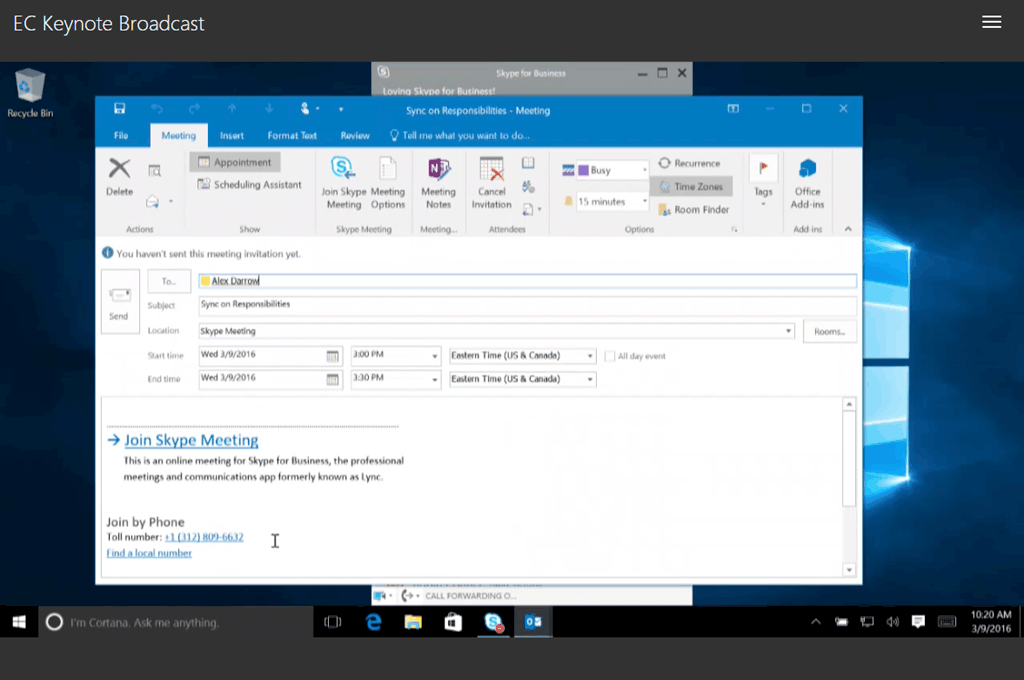Delete the meeting using the Delete icon
The height and width of the screenshot is (680, 1024).
(x=119, y=170)
